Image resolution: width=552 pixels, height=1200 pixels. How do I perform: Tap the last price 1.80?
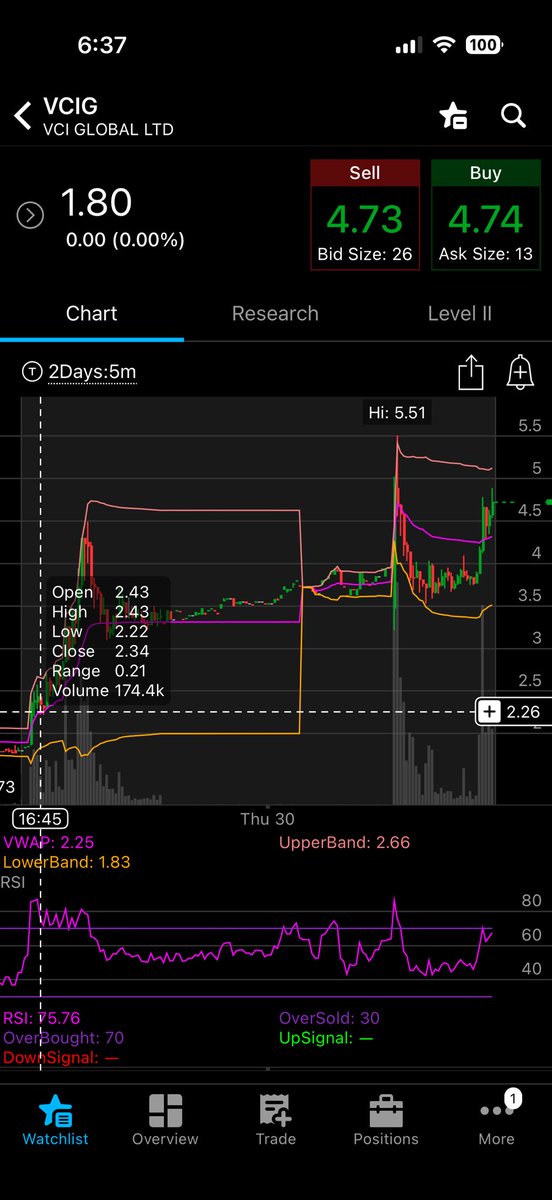(x=96, y=203)
